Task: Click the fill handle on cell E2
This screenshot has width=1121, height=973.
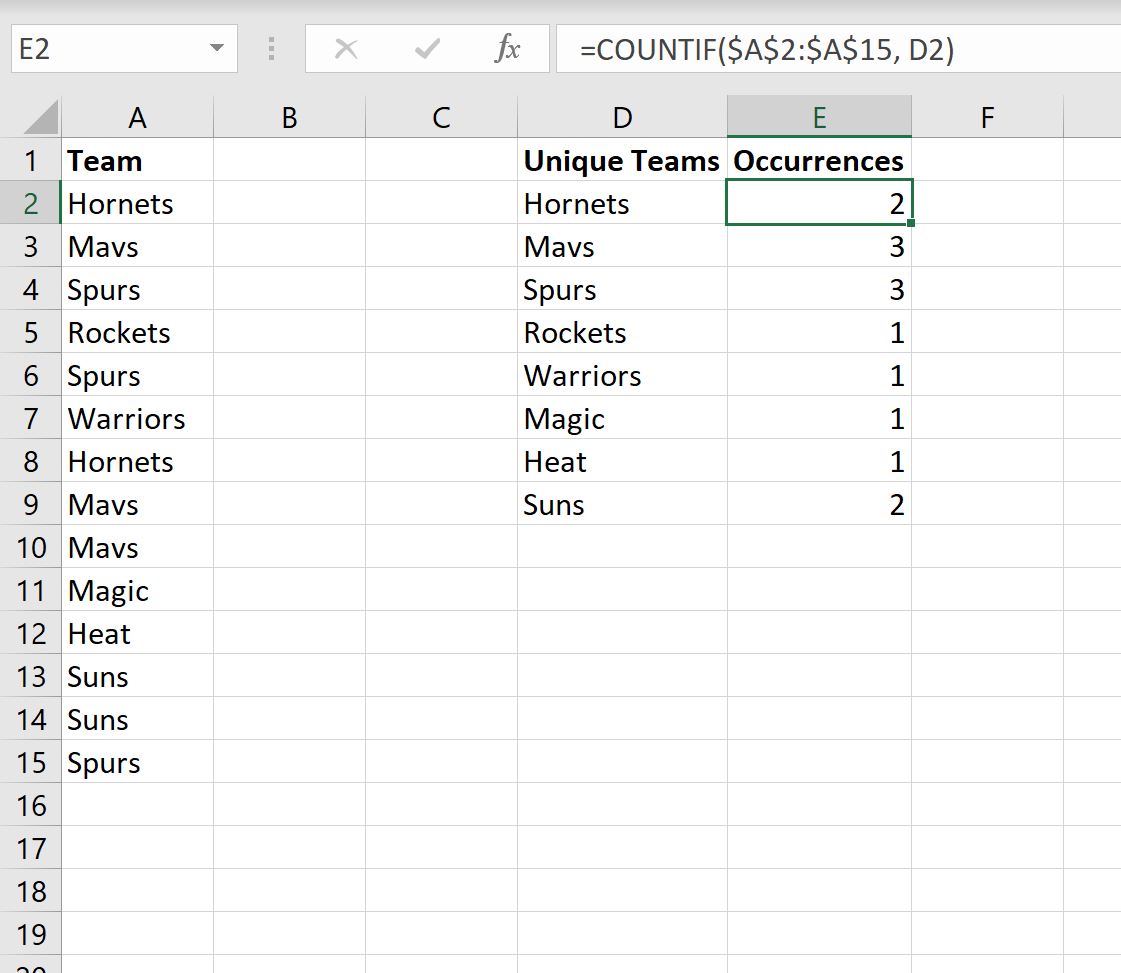Action: coord(911,223)
